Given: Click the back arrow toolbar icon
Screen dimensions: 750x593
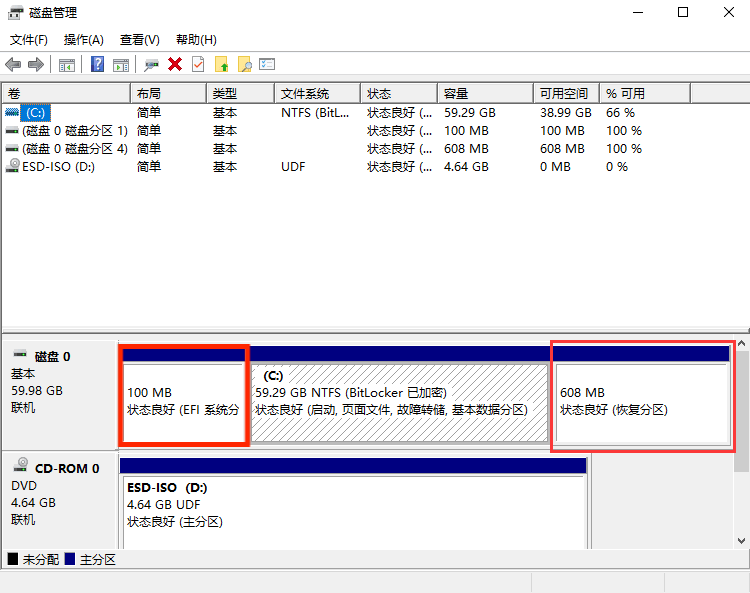Looking at the screenshot, I should (13, 64).
